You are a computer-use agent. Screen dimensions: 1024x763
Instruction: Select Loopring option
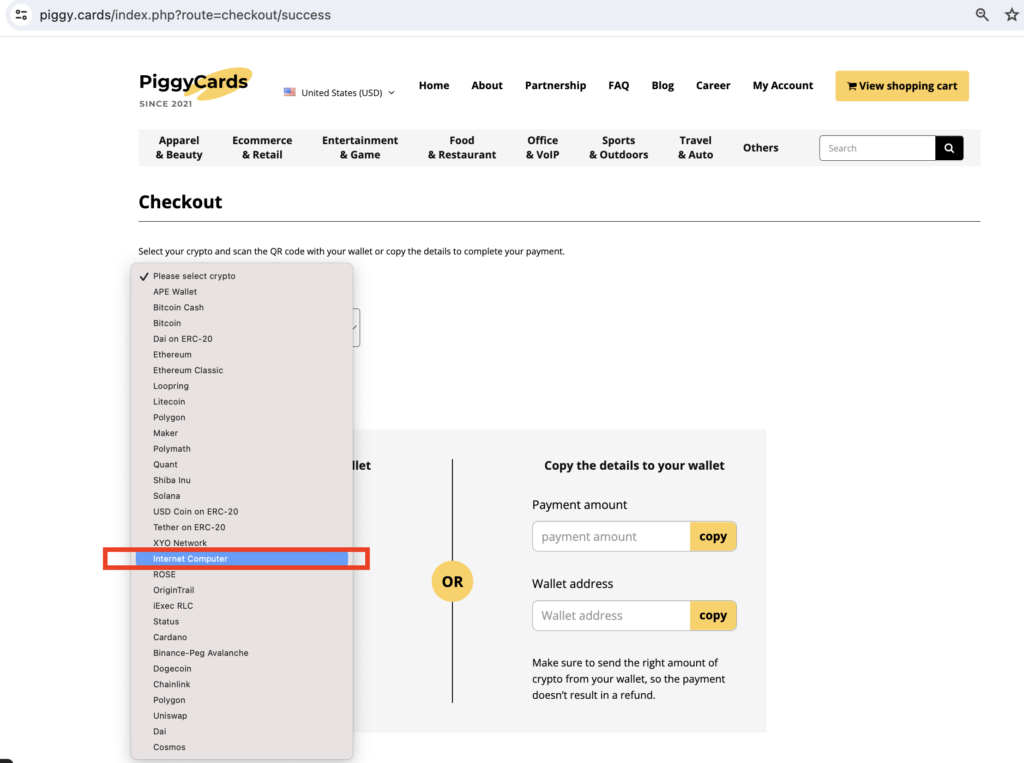(242, 386)
